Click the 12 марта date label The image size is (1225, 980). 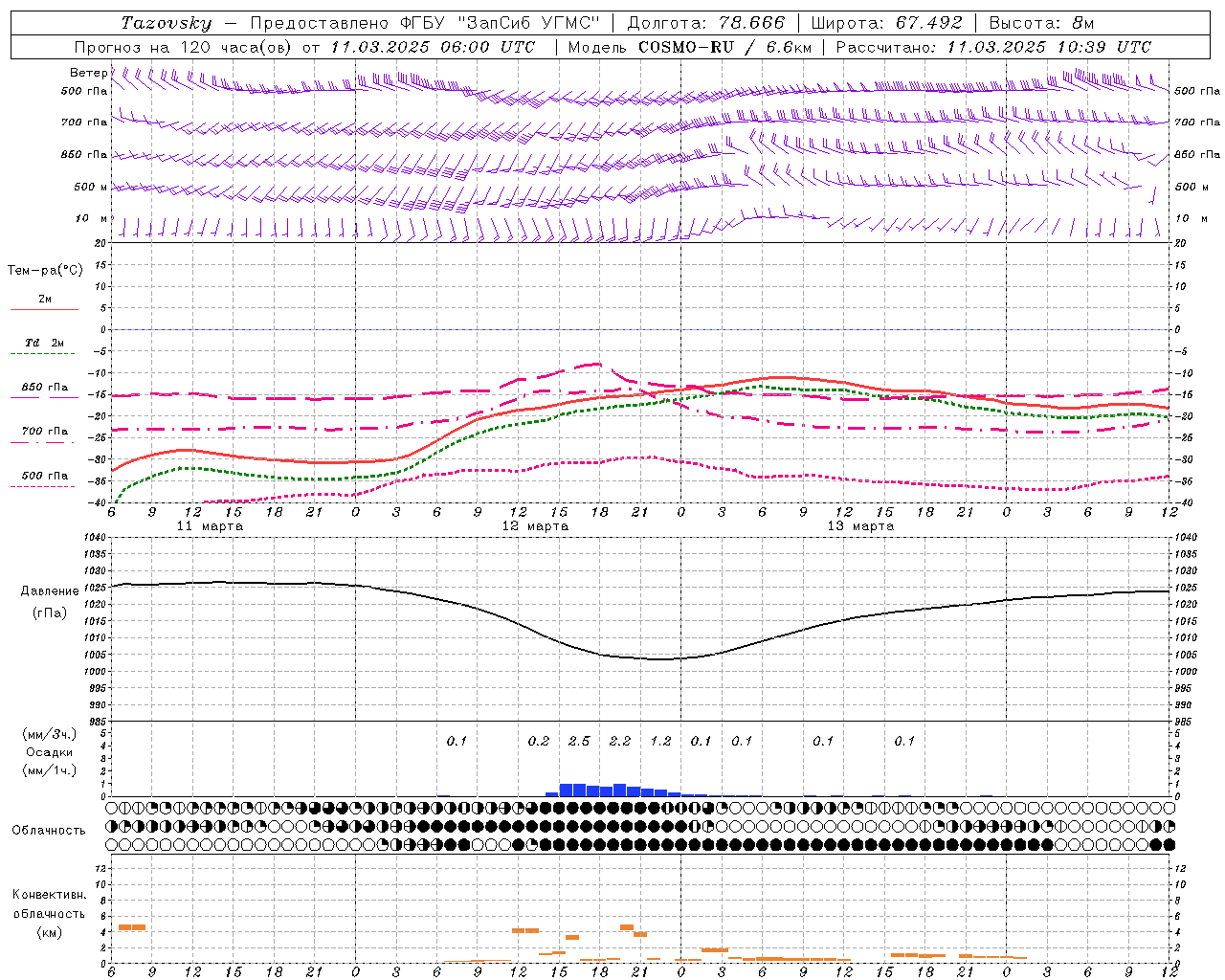(535, 526)
